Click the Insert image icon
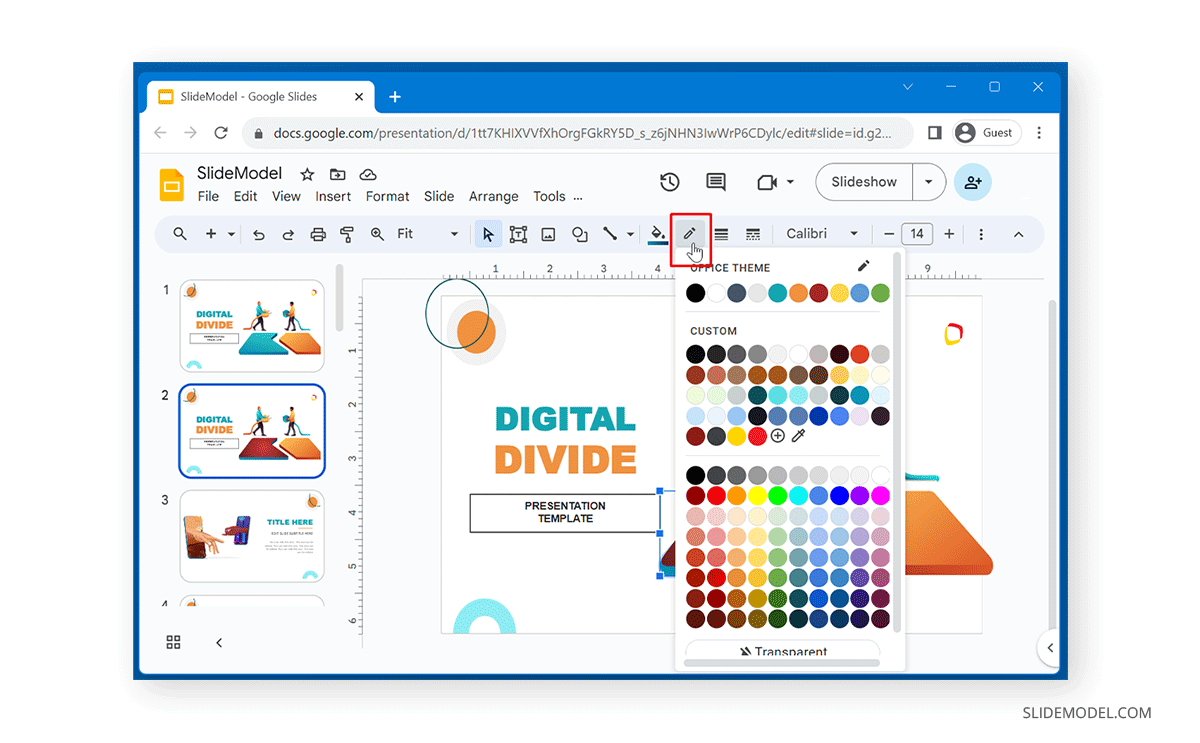1200x743 pixels. (x=548, y=233)
